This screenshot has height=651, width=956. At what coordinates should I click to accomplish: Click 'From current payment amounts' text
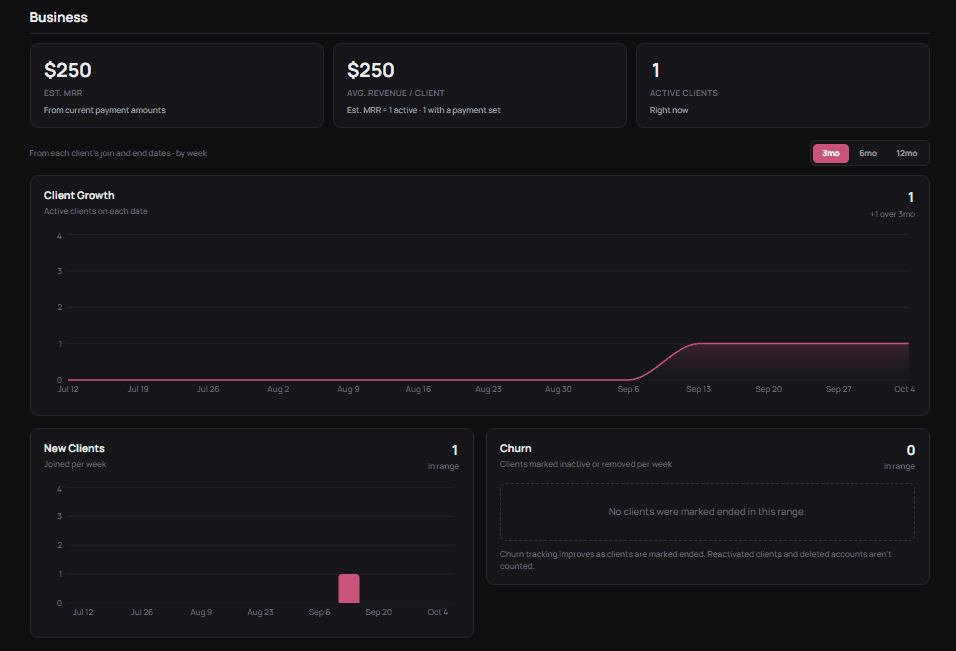(x=105, y=110)
